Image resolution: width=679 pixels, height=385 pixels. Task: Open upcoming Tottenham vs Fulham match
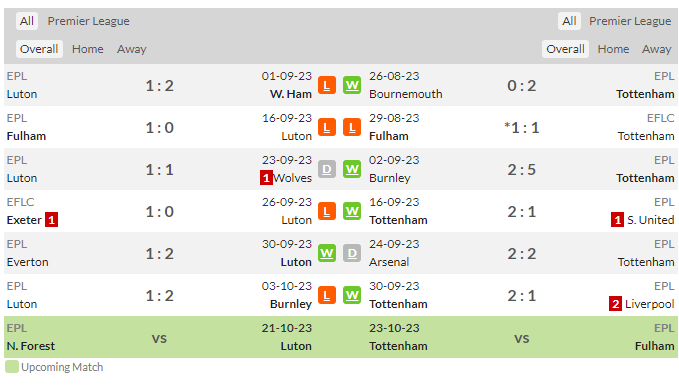[x=522, y=337]
